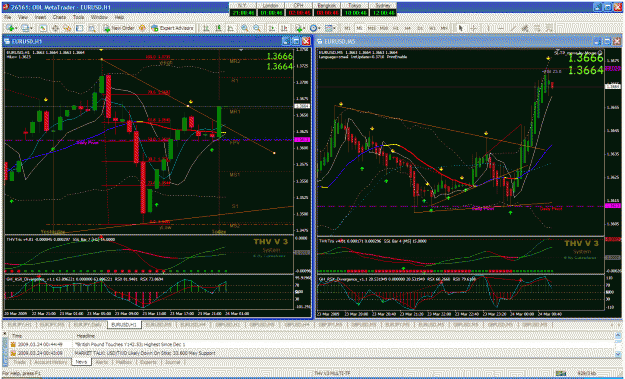Expand the New Chart dropdown arrow
625x379 pixels.
click(16, 28)
